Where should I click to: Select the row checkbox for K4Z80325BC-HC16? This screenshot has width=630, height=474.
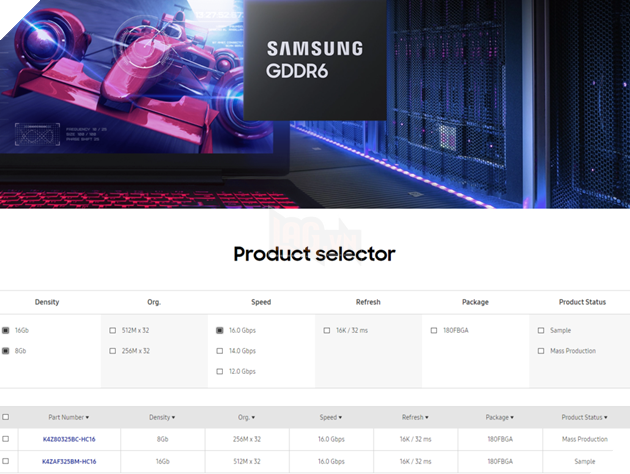[6, 439]
